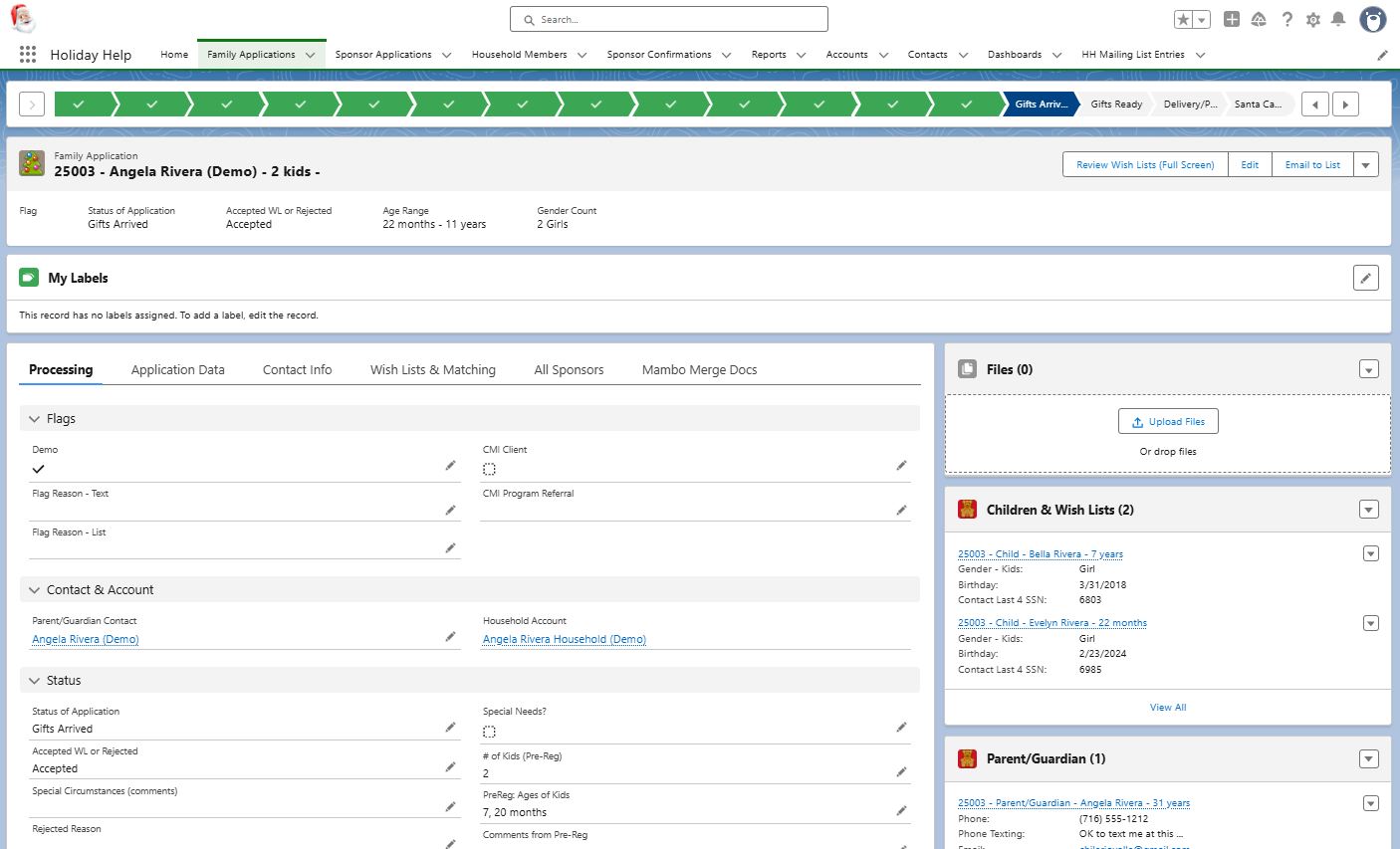This screenshot has height=849, width=1400.
Task: Open the user profile avatar
Action: tap(1372, 20)
